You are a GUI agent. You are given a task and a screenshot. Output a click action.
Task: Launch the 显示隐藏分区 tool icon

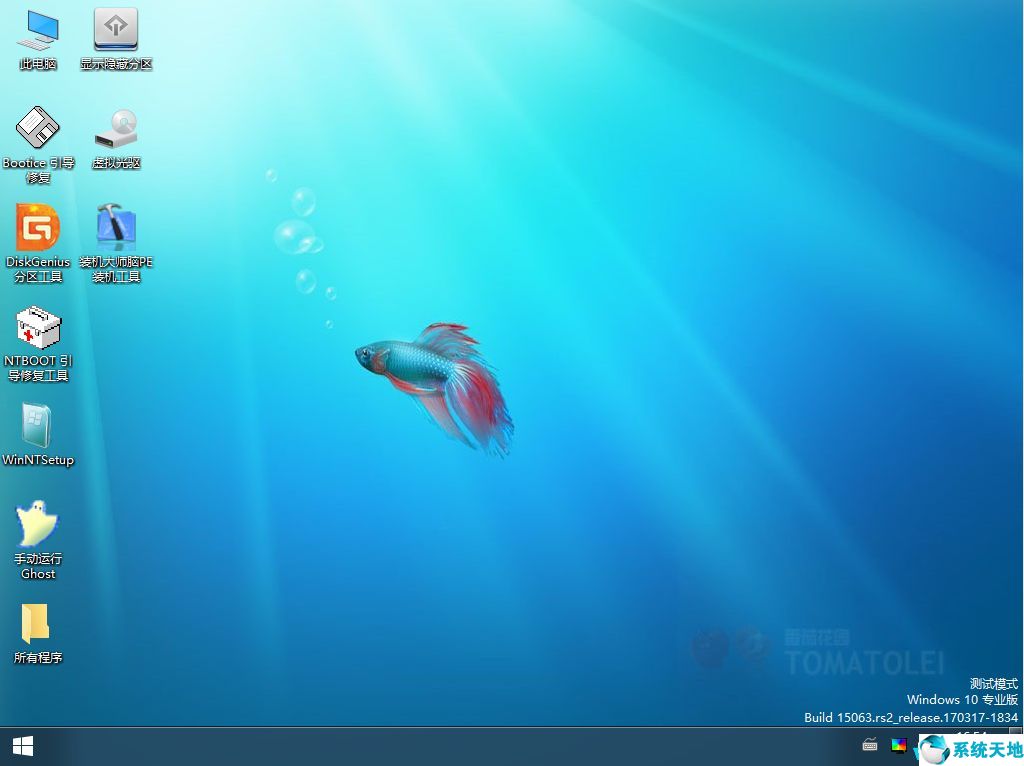[x=116, y=30]
